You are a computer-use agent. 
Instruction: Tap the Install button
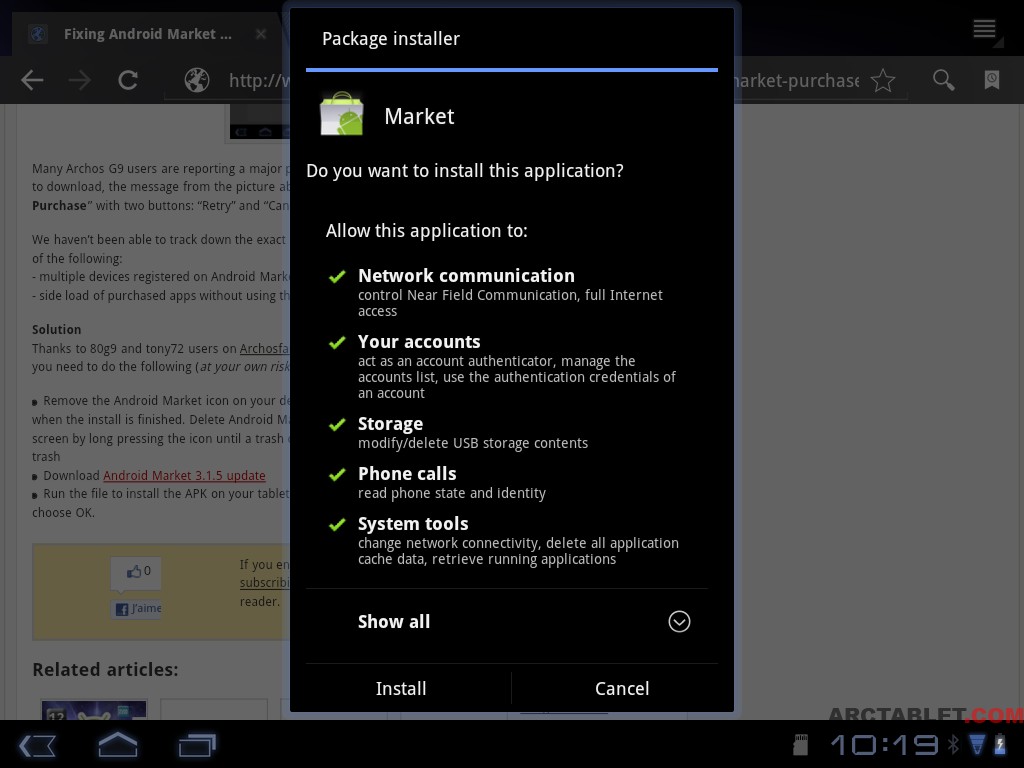[x=401, y=688]
